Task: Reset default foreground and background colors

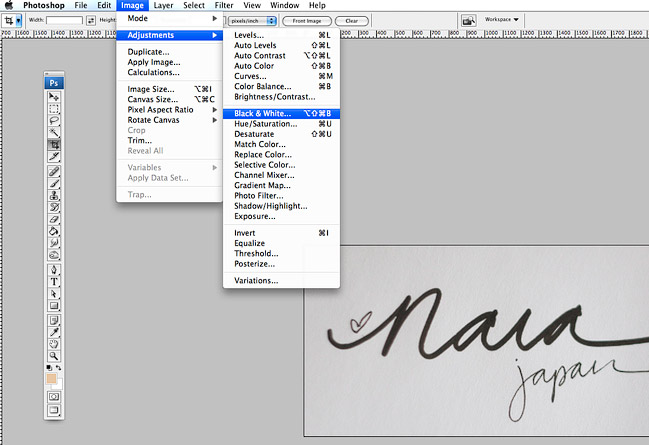Action: coord(49,368)
